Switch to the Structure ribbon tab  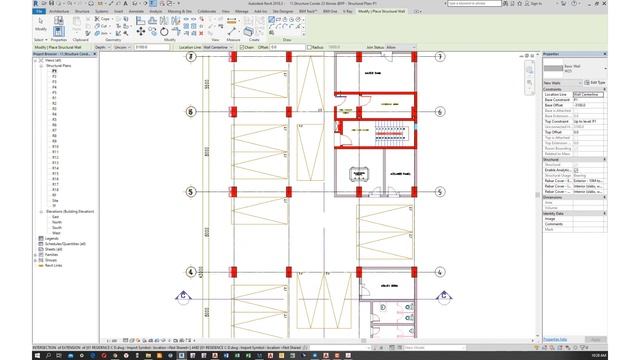point(82,11)
